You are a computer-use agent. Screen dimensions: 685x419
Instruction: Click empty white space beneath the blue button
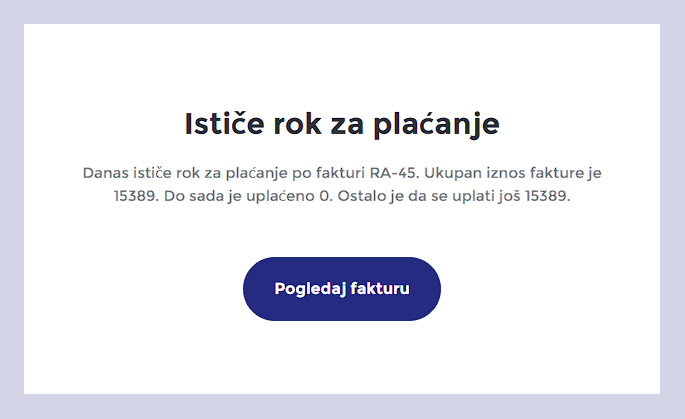click(342, 356)
